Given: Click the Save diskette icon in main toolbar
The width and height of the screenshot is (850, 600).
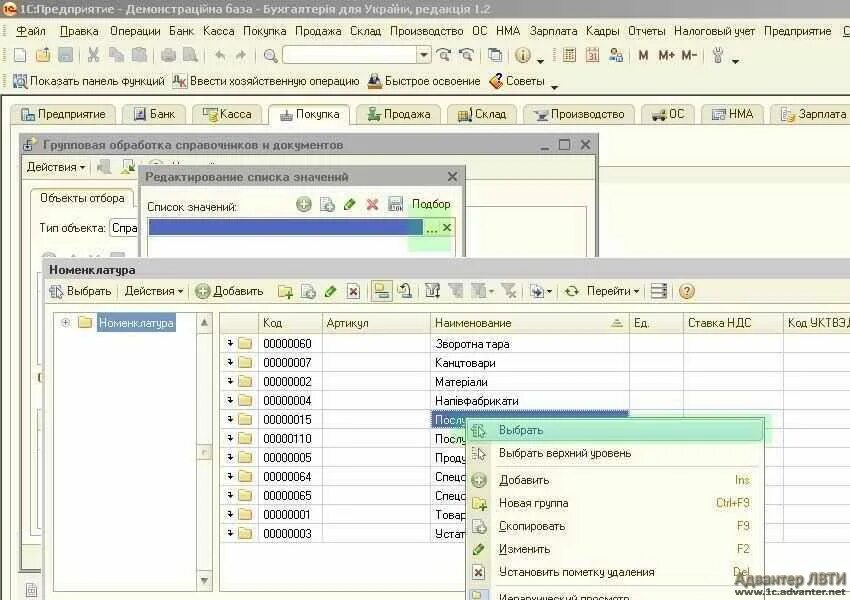Looking at the screenshot, I should tap(66, 55).
